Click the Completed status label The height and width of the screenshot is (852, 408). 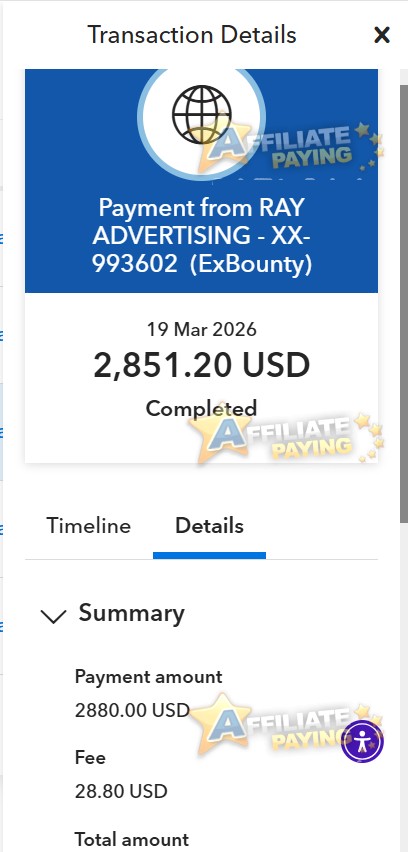(x=201, y=408)
